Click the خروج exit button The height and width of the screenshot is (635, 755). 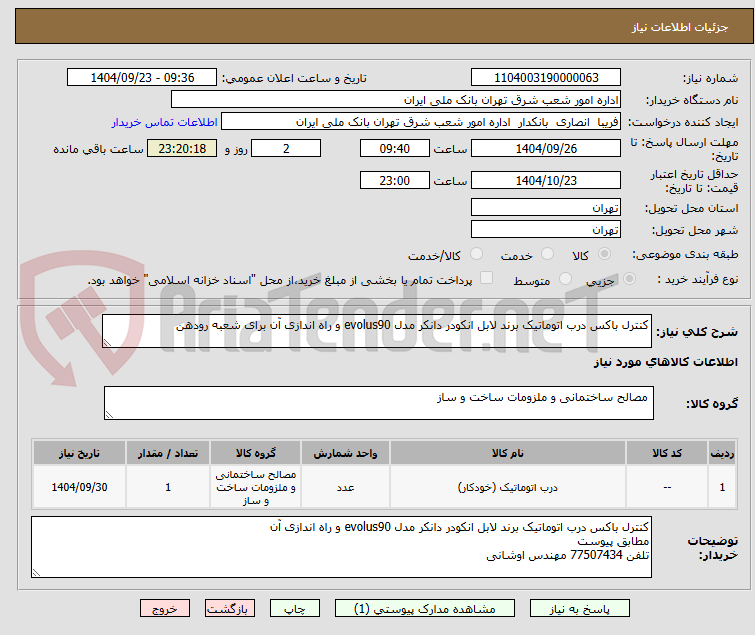165,609
